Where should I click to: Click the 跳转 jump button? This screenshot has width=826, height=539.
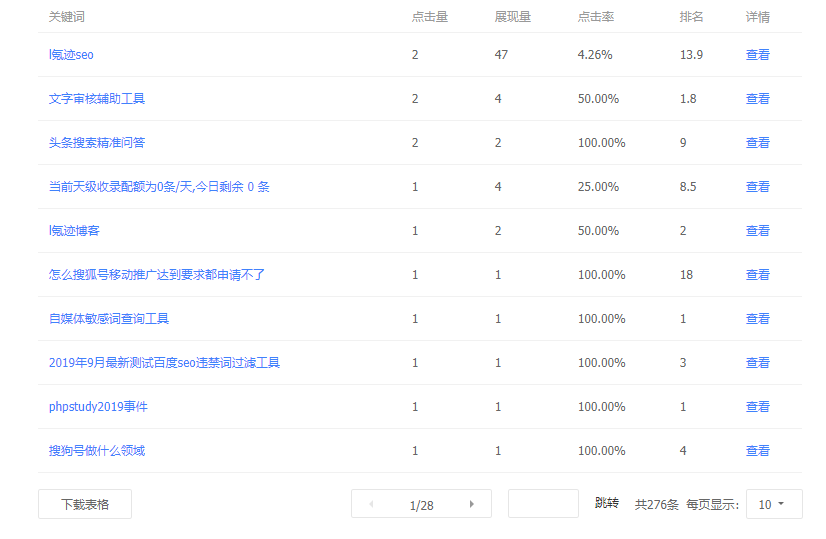pyautogui.click(x=606, y=503)
